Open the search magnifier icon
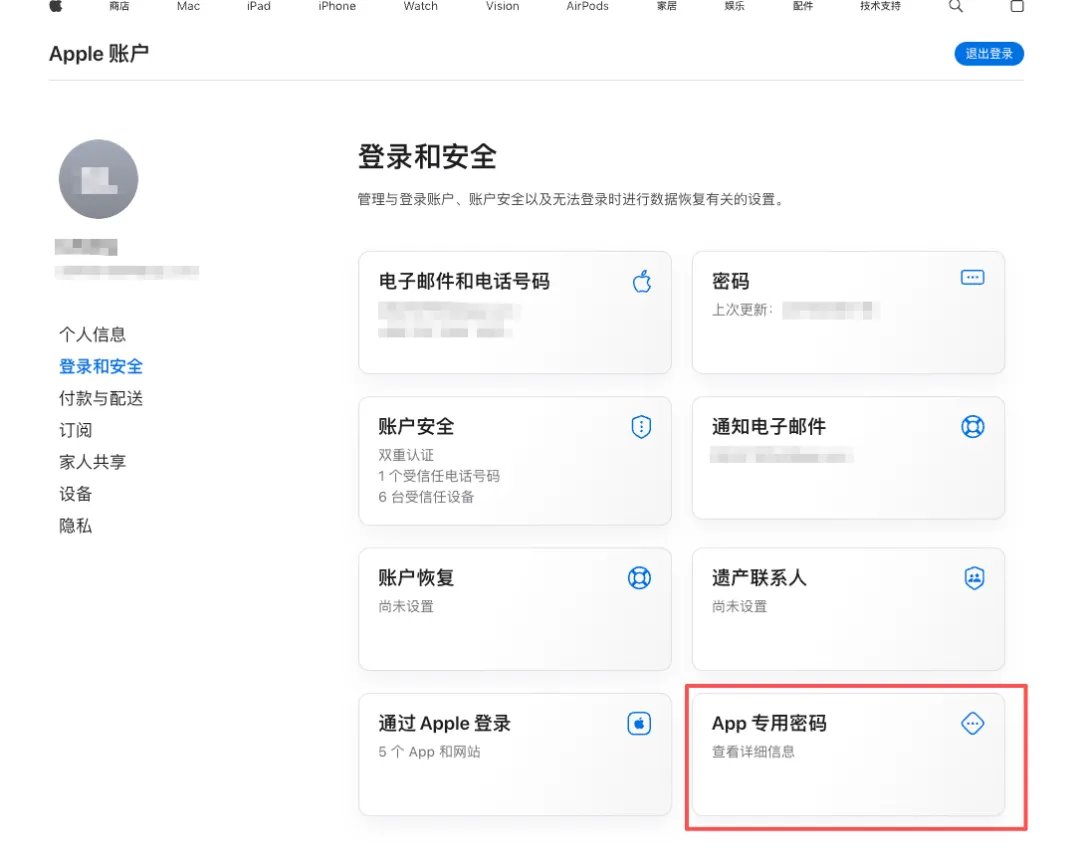This screenshot has height=866, width=1080. [x=955, y=6]
